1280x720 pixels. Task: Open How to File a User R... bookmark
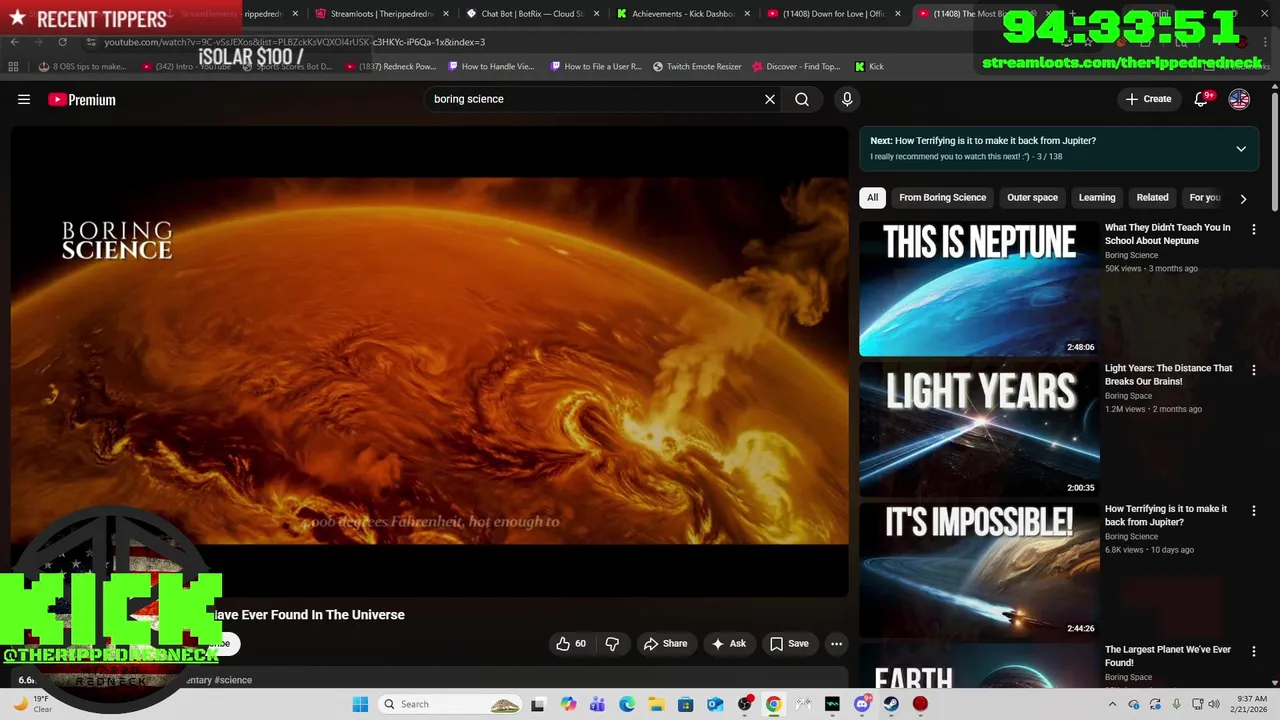596,66
